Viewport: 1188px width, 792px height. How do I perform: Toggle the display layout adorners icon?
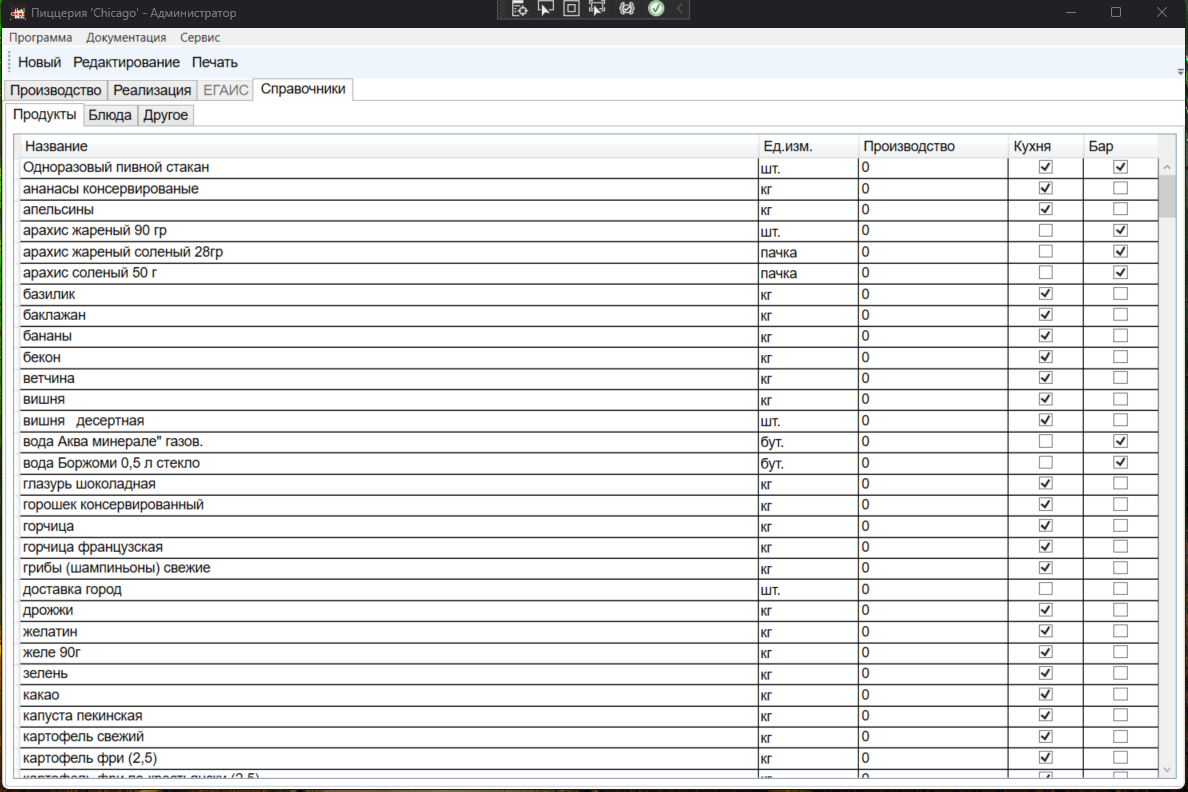(x=571, y=9)
